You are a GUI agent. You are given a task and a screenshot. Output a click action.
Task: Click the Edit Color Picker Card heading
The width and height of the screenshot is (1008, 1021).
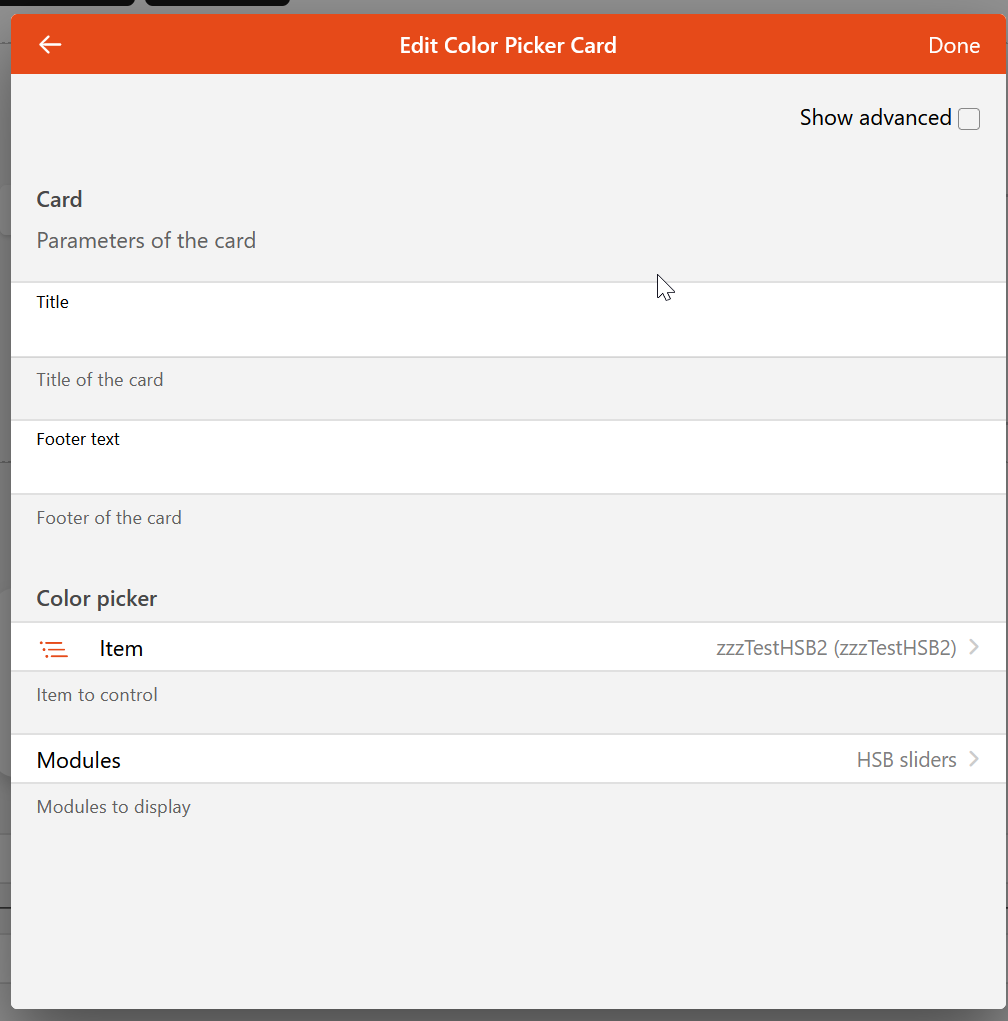[508, 45]
